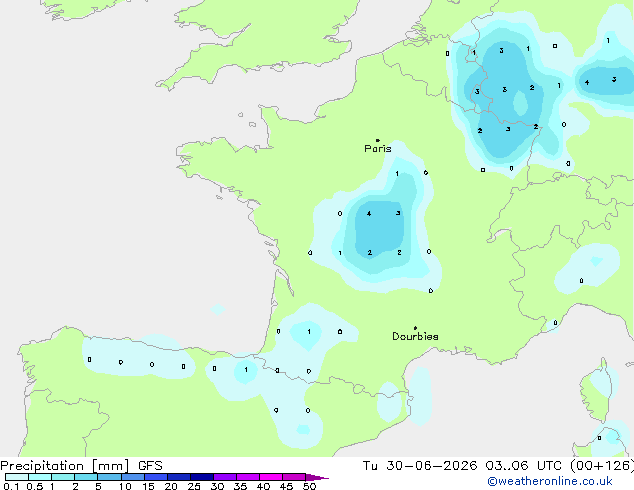Click precipitation value 4 in central France
This screenshot has height=490, width=634.
(x=369, y=213)
